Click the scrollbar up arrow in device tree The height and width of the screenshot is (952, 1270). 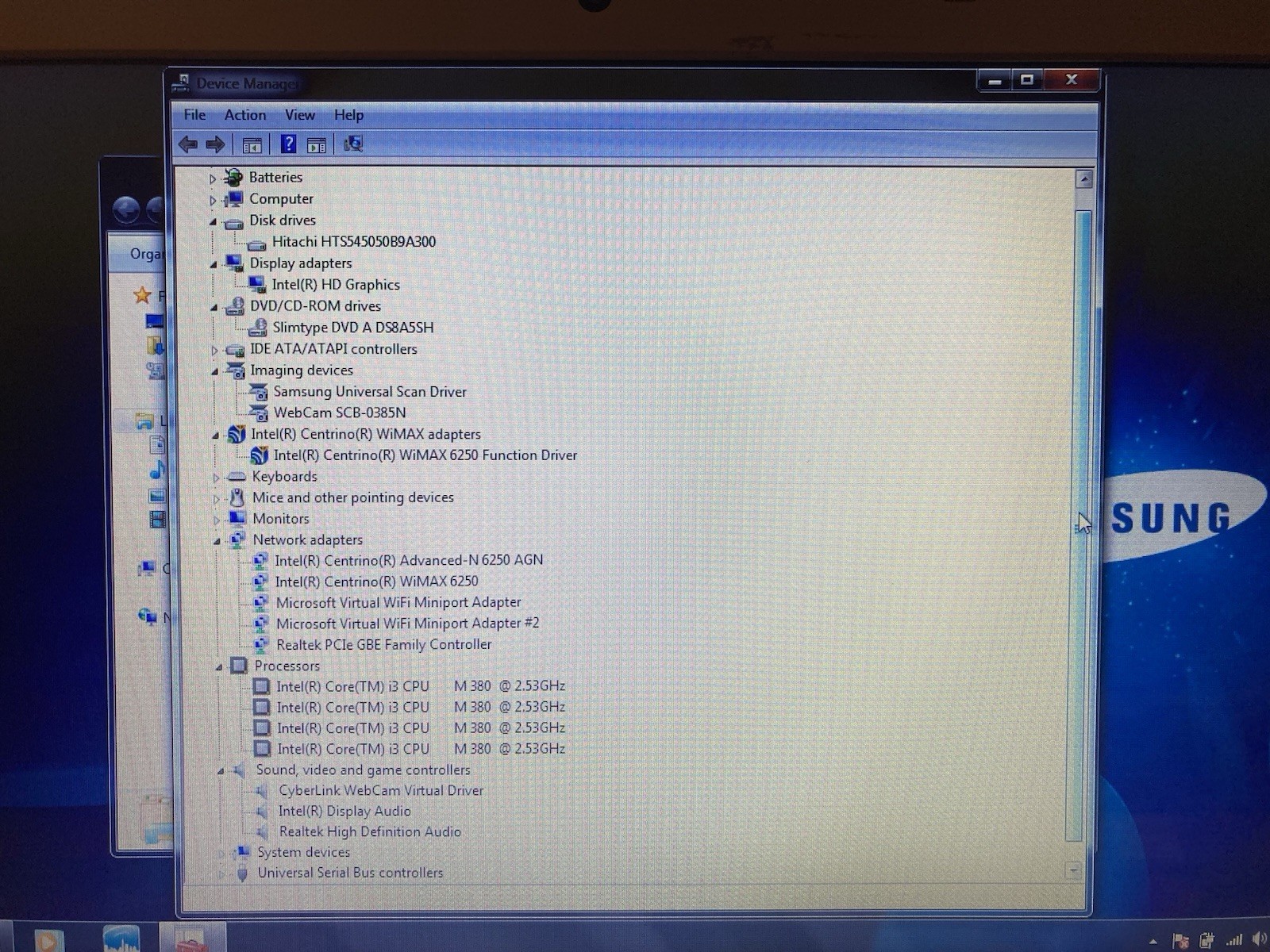pyautogui.click(x=1084, y=179)
